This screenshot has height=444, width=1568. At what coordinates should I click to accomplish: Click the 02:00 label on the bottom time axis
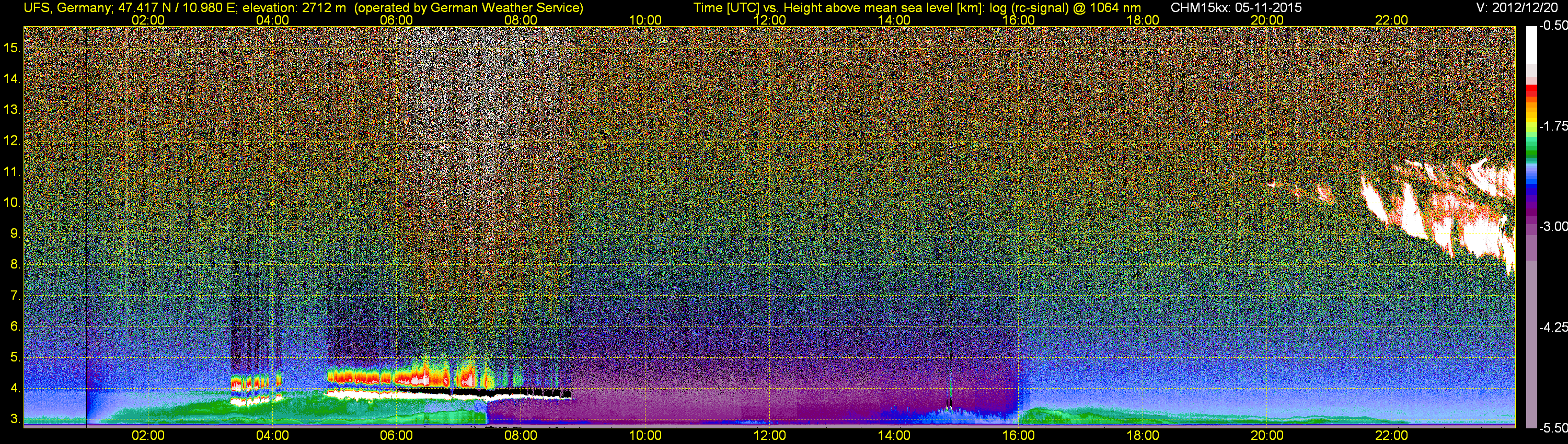pos(148,436)
